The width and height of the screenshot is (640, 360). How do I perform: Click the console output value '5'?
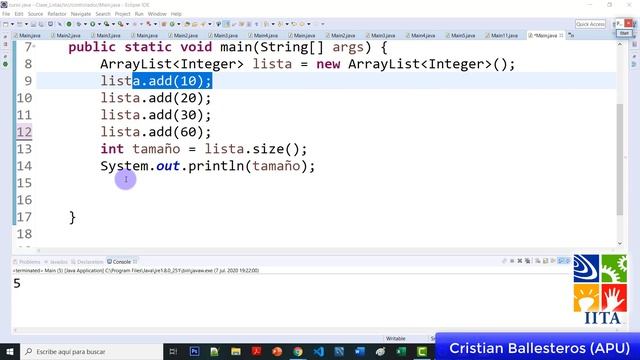[x=17, y=283]
